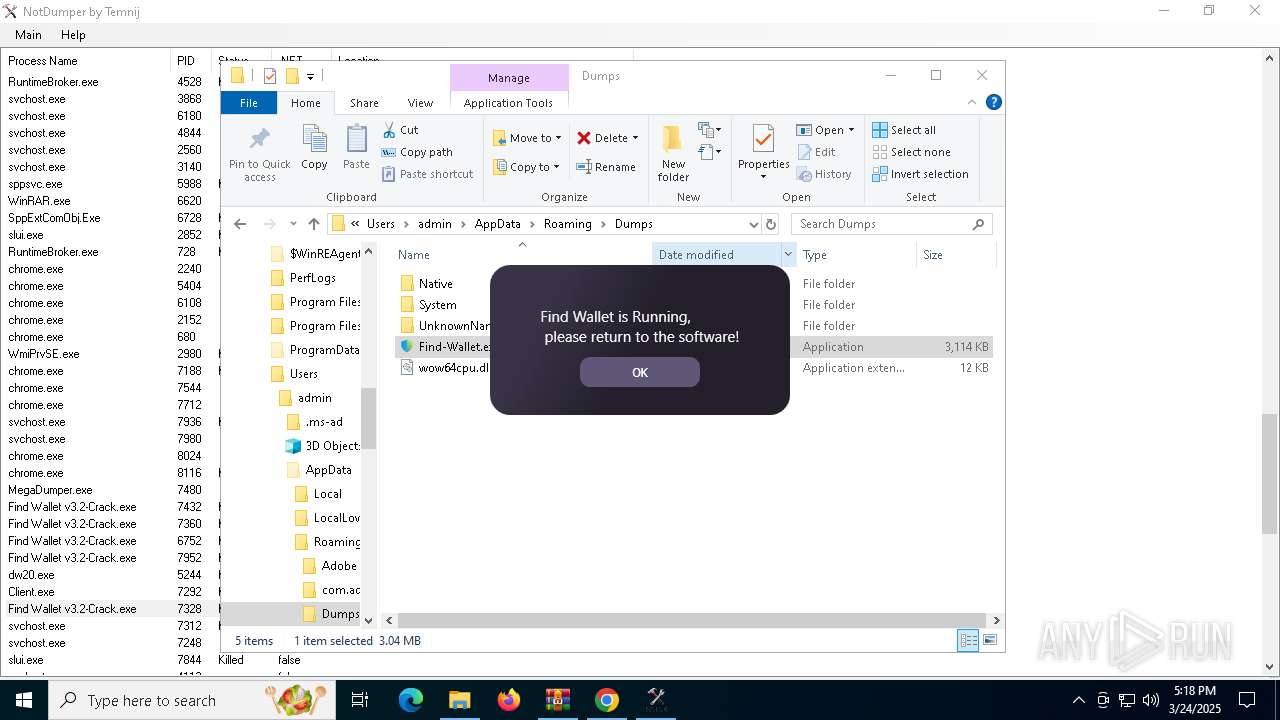Viewport: 1280px width, 720px height.
Task: Open the Open dropdown in ribbon
Action: [826, 130]
